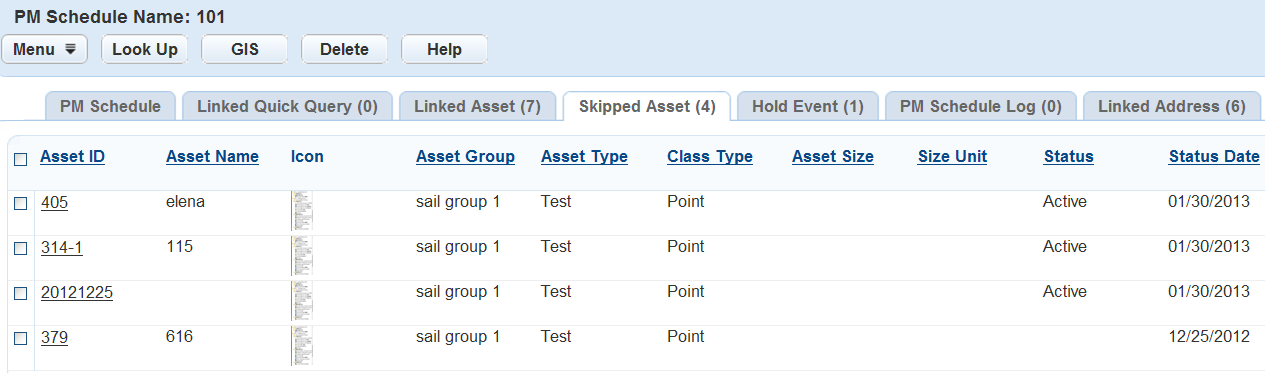Screen dimensions: 1265x373
Task: Open the Hold Event (1) tab
Action: (807, 106)
